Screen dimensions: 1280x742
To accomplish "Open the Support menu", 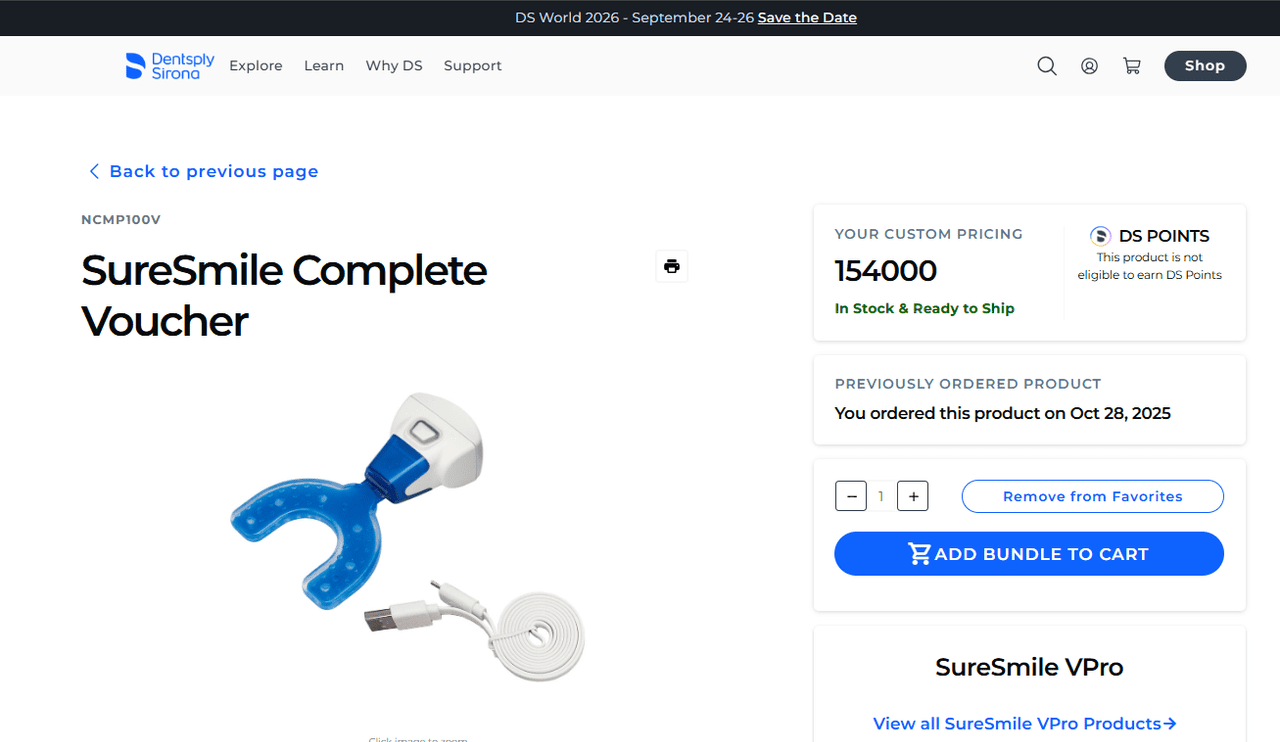I will click(473, 66).
